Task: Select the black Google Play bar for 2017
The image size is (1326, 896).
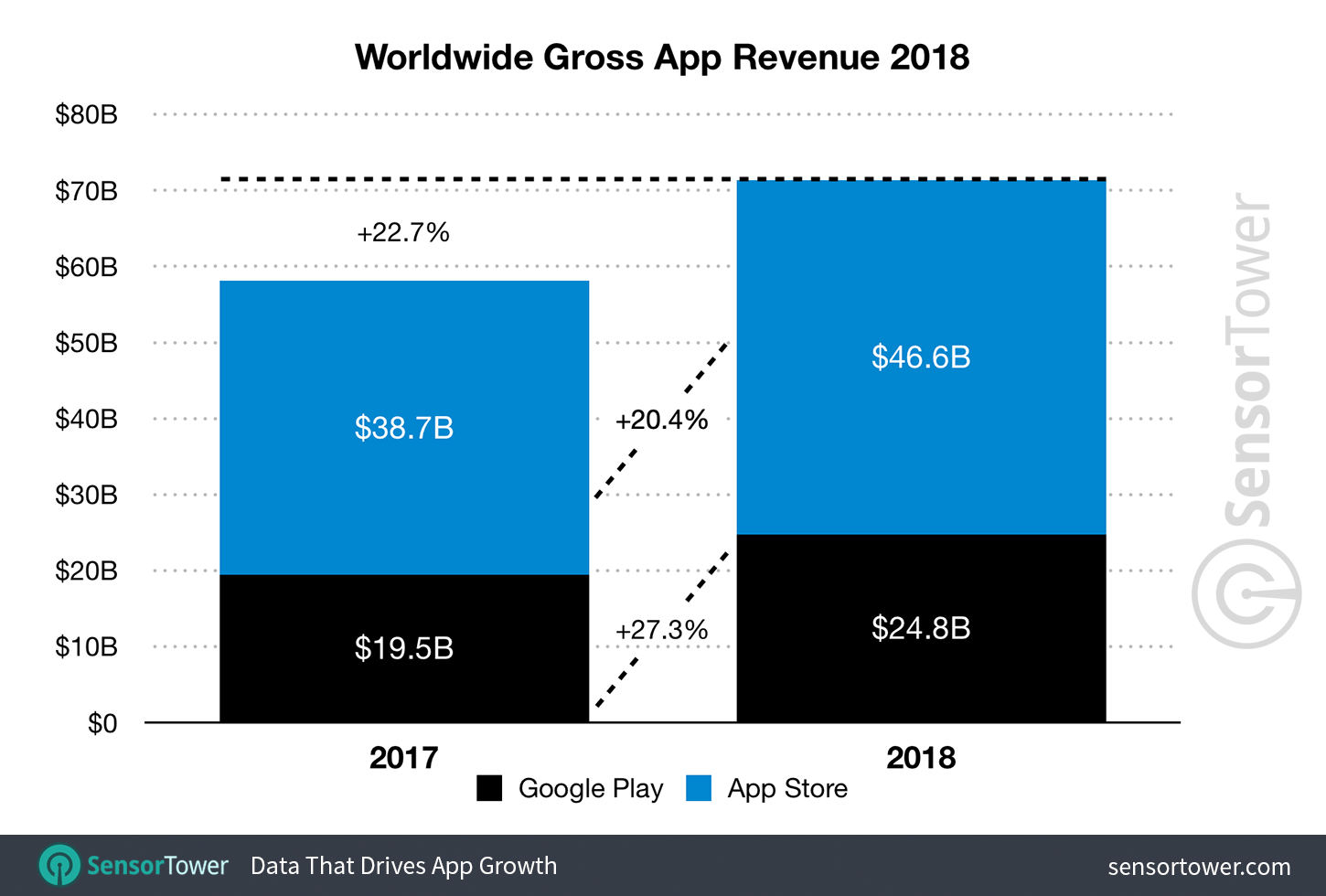Action: (x=404, y=647)
